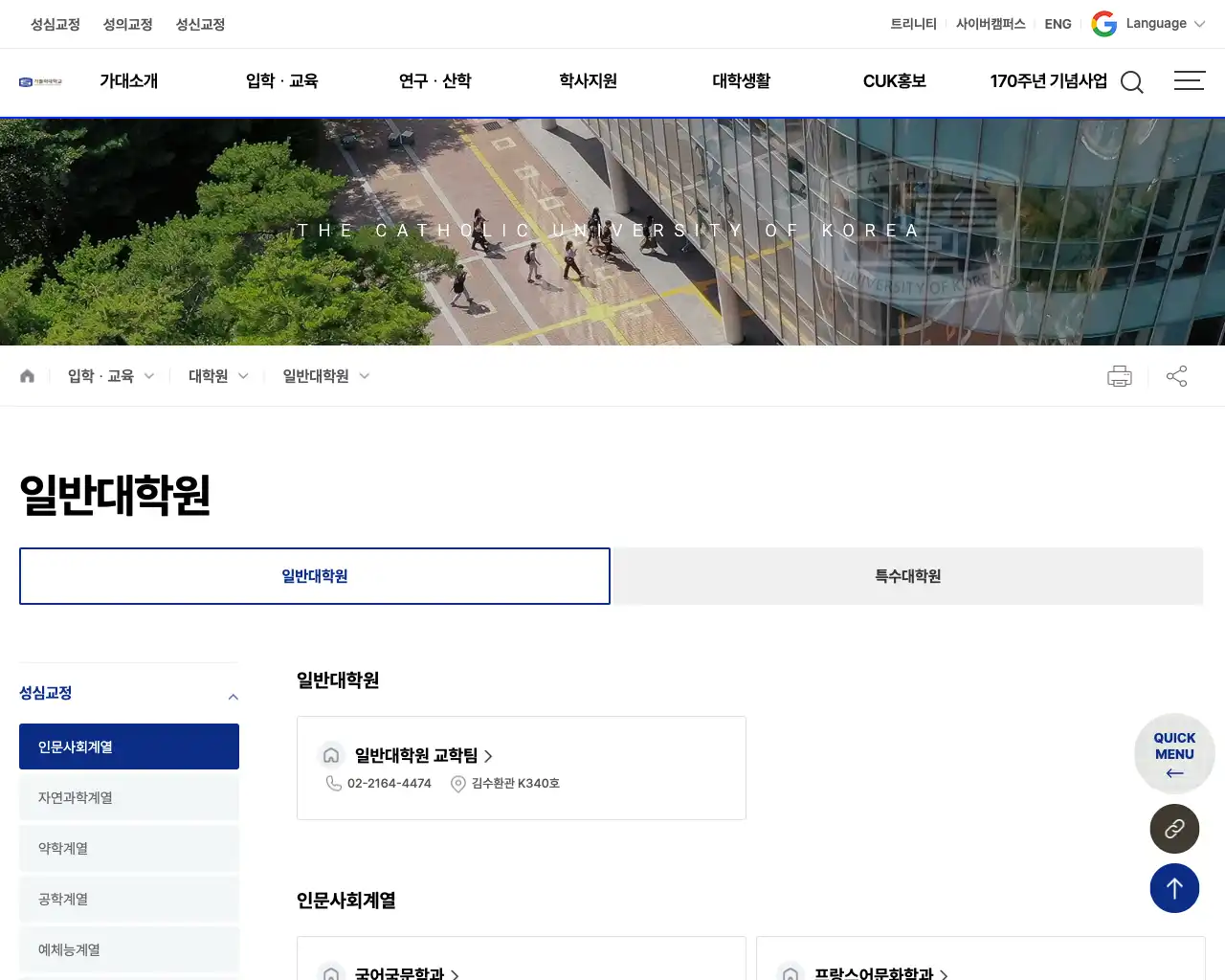The height and width of the screenshot is (980, 1225).
Task: Switch to ENG version
Action: tap(1058, 24)
